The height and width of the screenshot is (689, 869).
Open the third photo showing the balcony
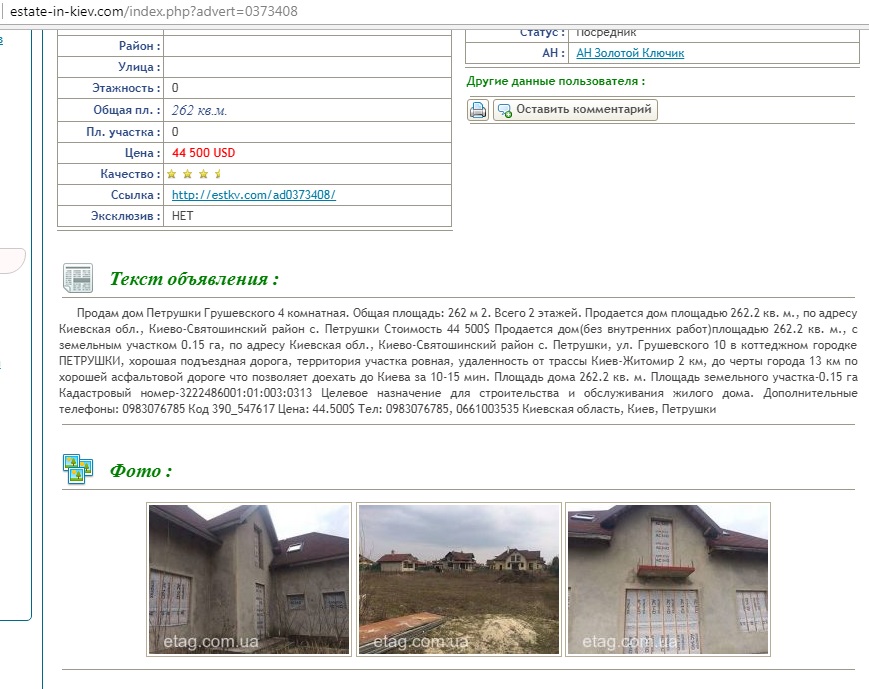pyautogui.click(x=668, y=579)
